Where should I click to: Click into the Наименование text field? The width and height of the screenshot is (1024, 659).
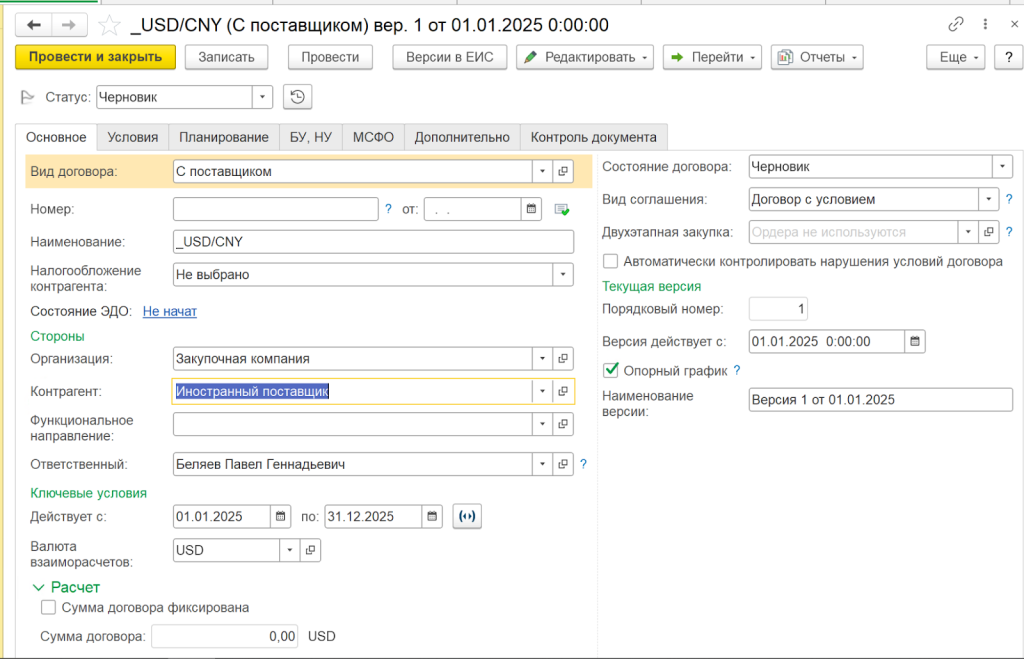pos(373,241)
